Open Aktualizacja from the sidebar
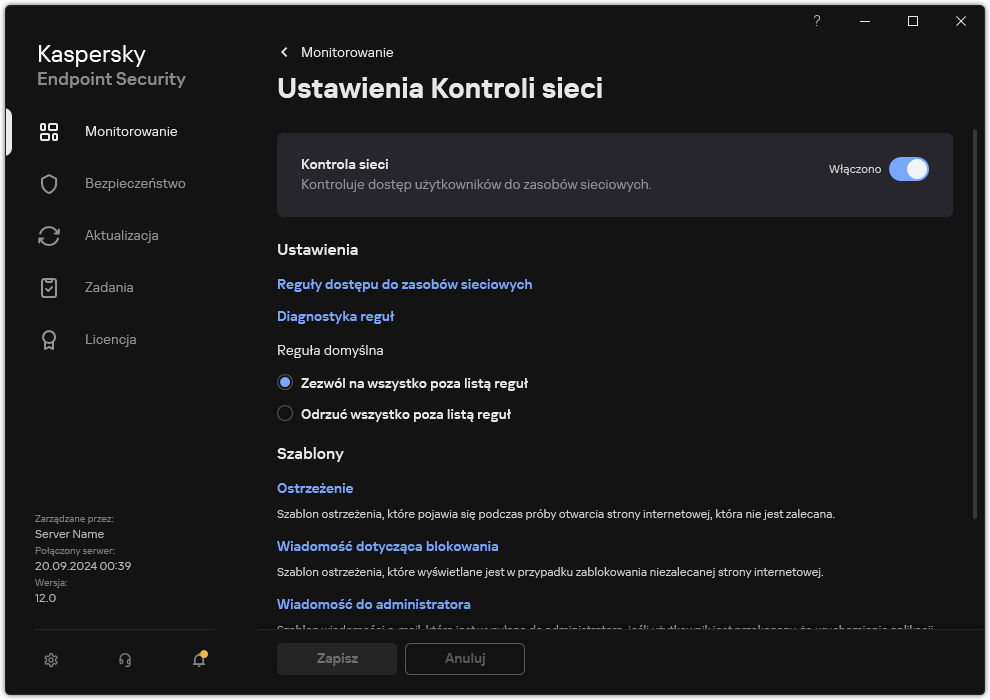 click(x=49, y=235)
